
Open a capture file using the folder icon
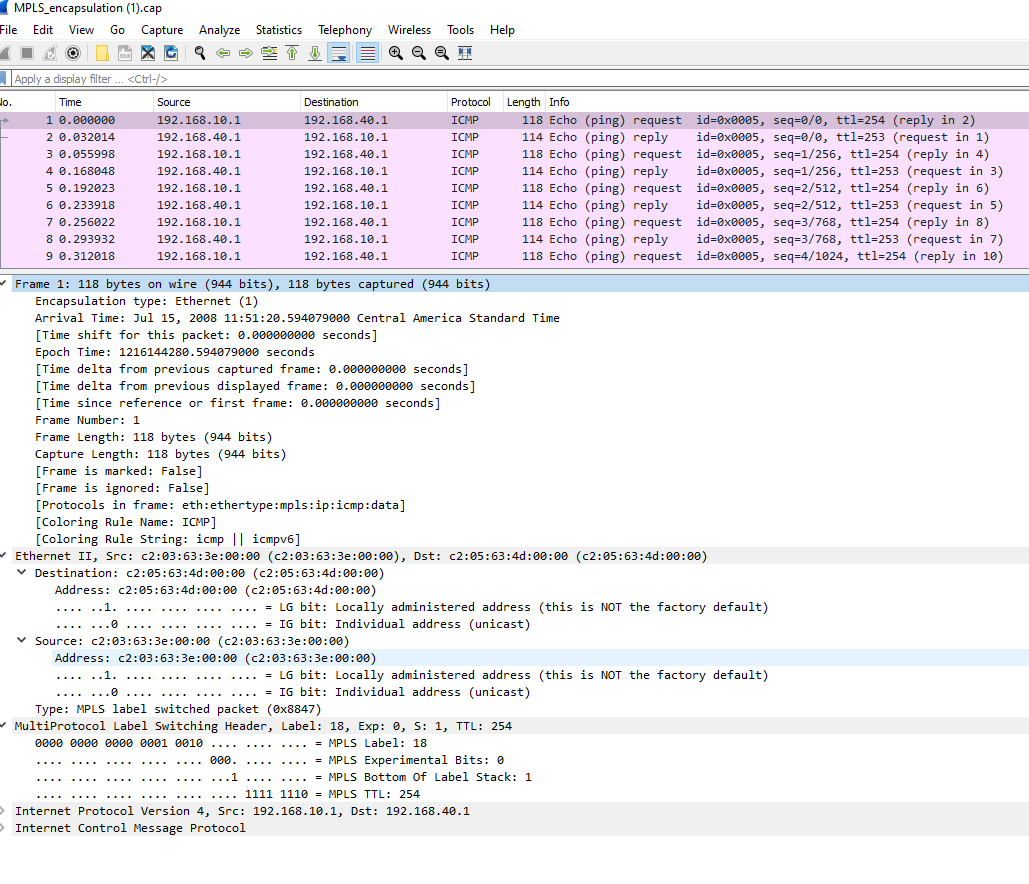(x=102, y=53)
